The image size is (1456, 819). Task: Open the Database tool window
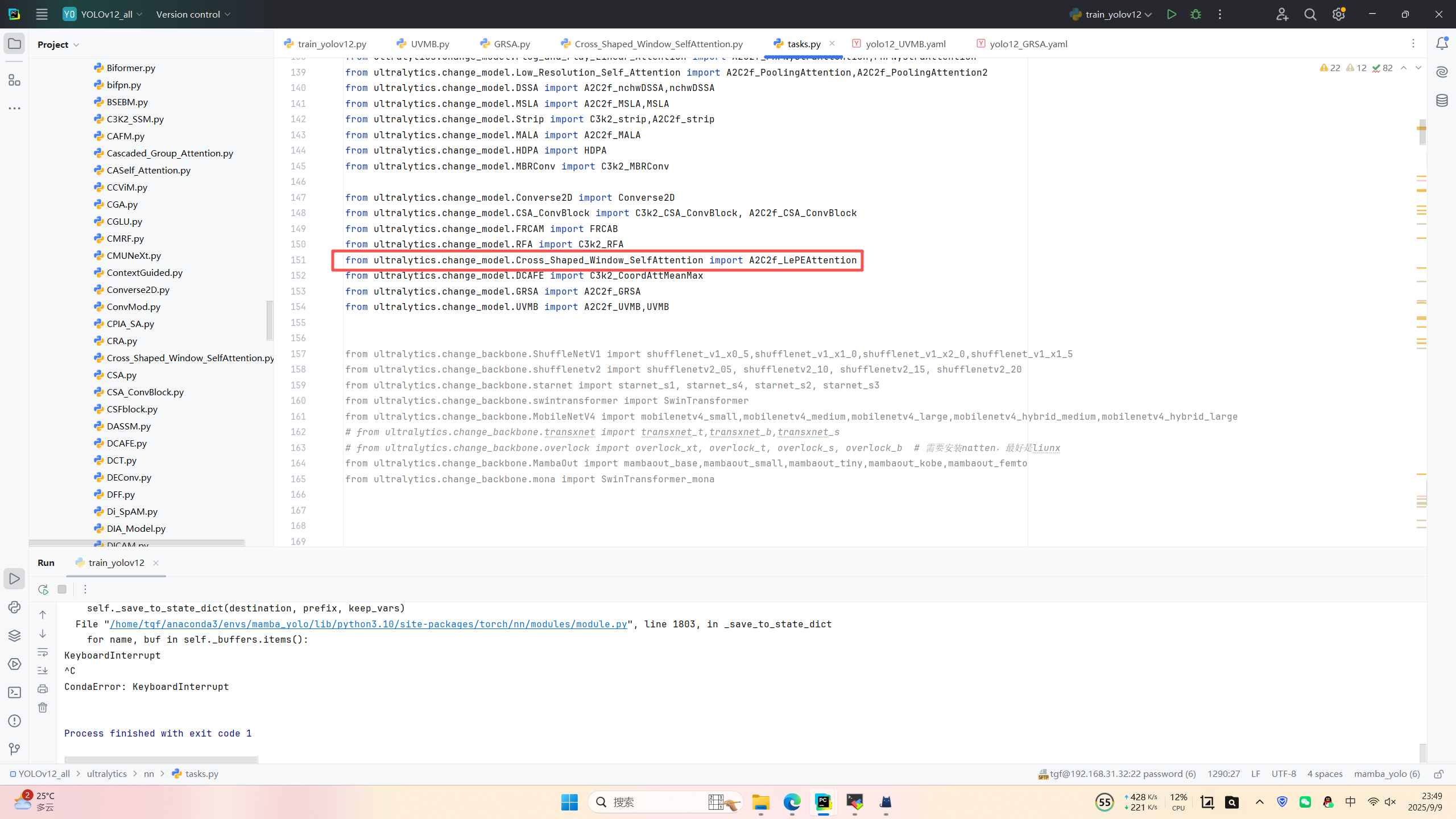[1442, 101]
